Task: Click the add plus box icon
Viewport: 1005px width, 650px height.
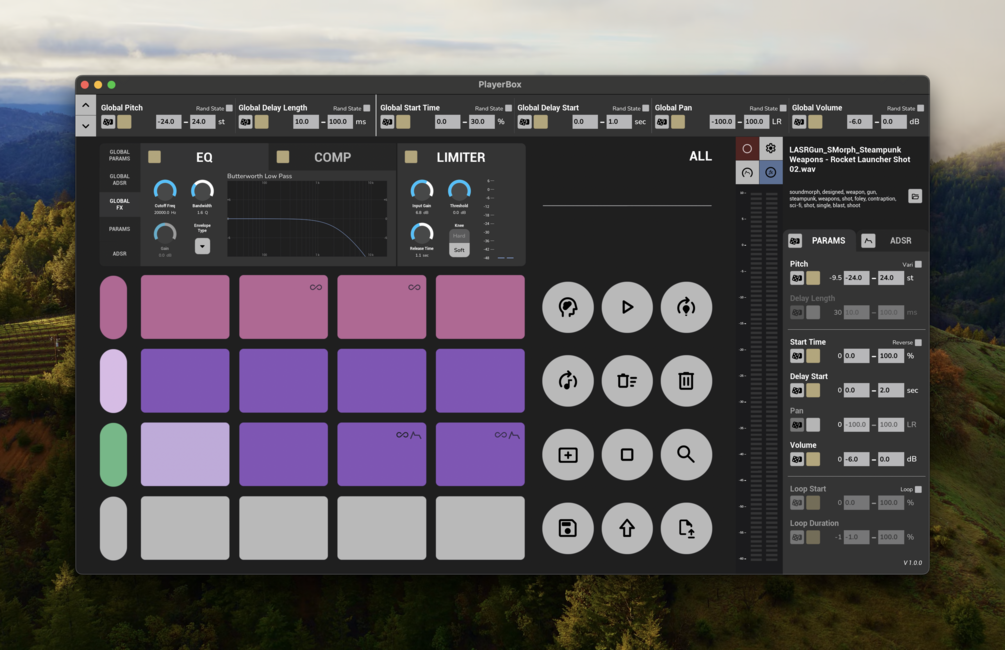Action: pos(568,454)
